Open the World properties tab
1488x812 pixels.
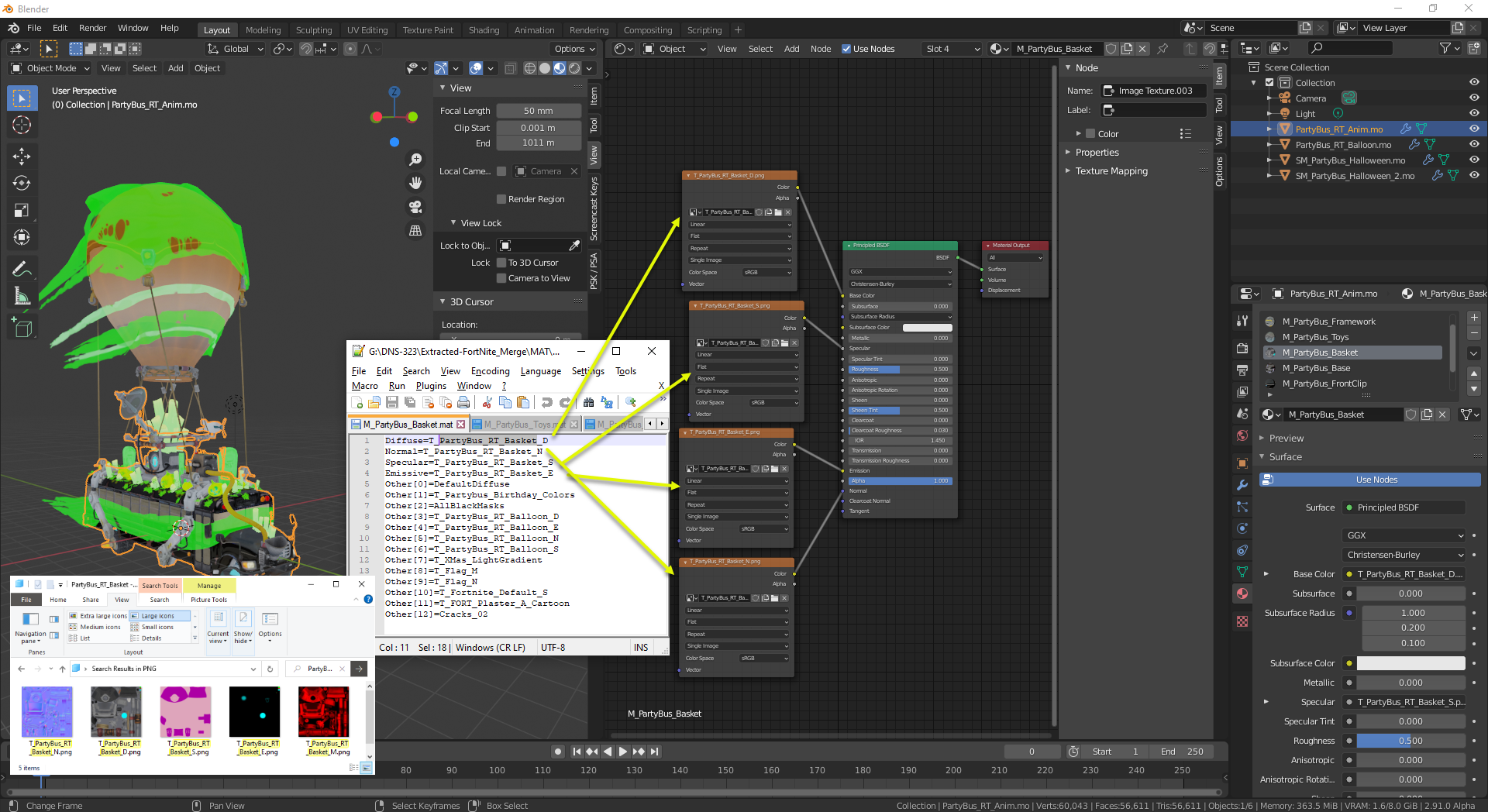(1242, 435)
